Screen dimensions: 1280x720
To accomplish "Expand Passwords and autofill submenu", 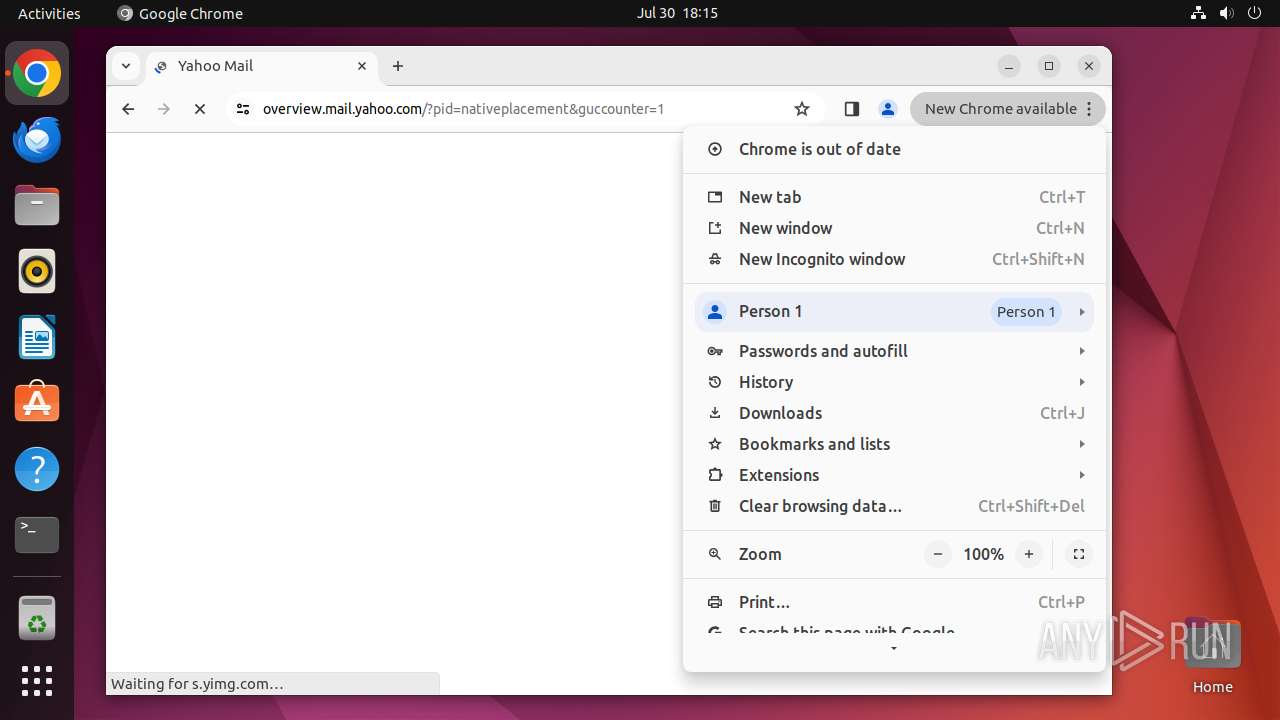I will pyautogui.click(x=895, y=351).
